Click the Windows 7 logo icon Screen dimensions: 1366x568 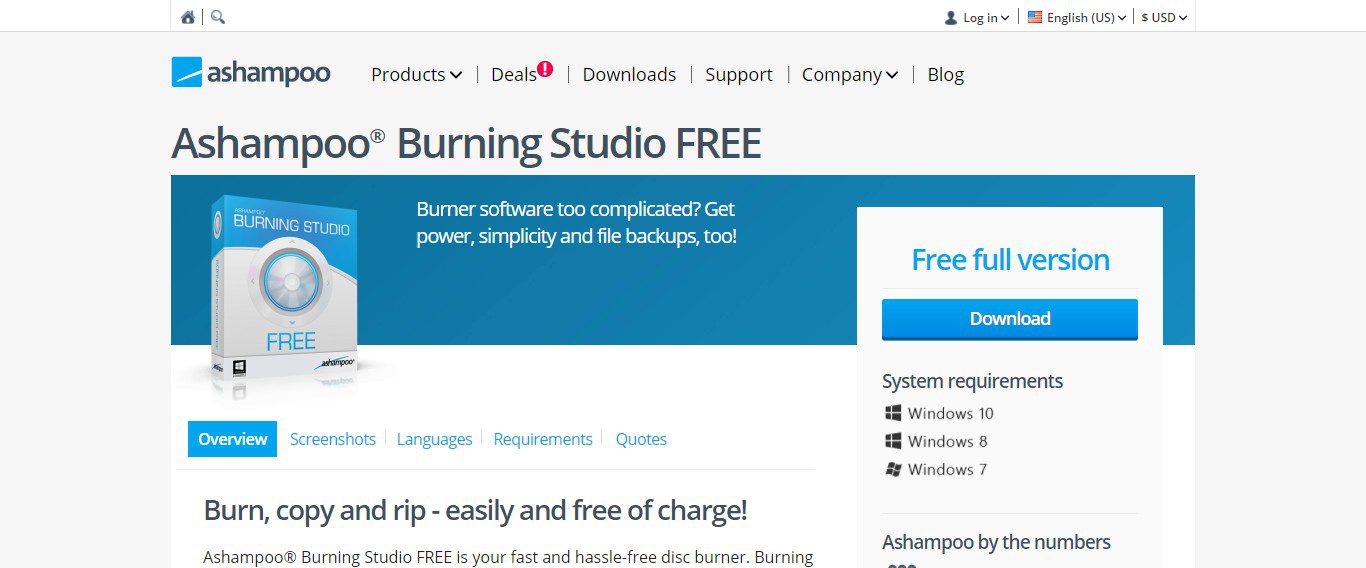[893, 469]
